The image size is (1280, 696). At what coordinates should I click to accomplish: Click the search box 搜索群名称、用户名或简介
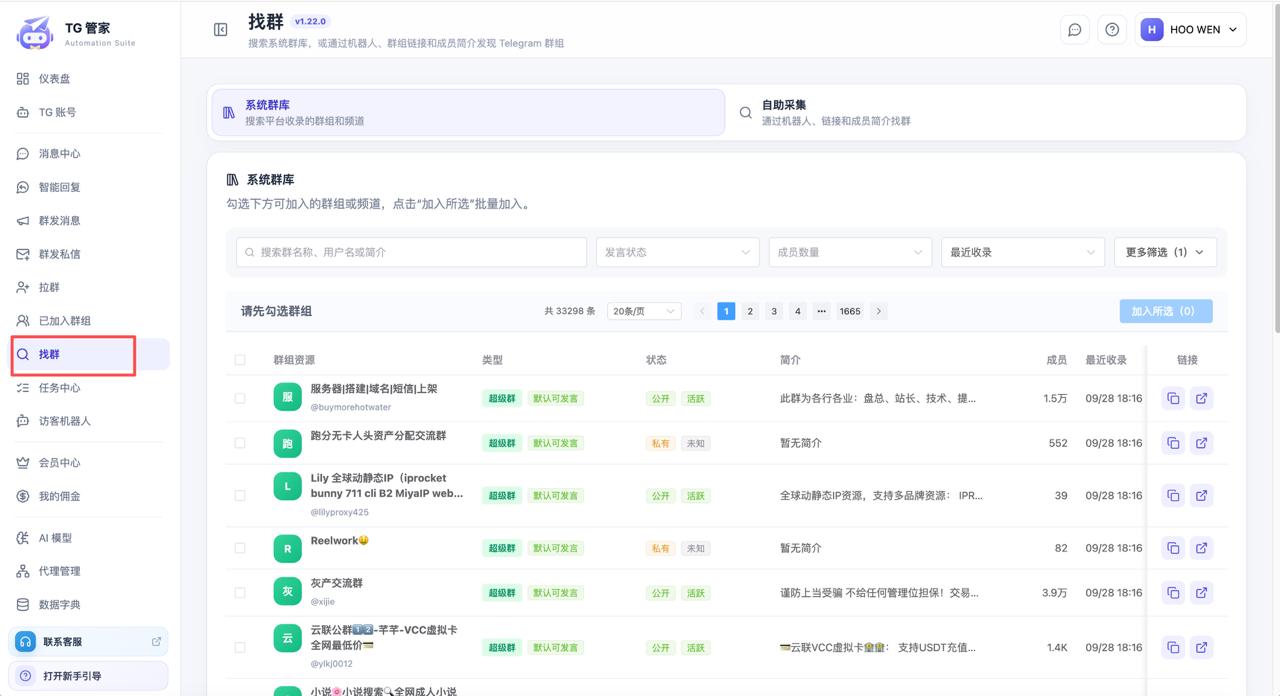click(x=412, y=252)
